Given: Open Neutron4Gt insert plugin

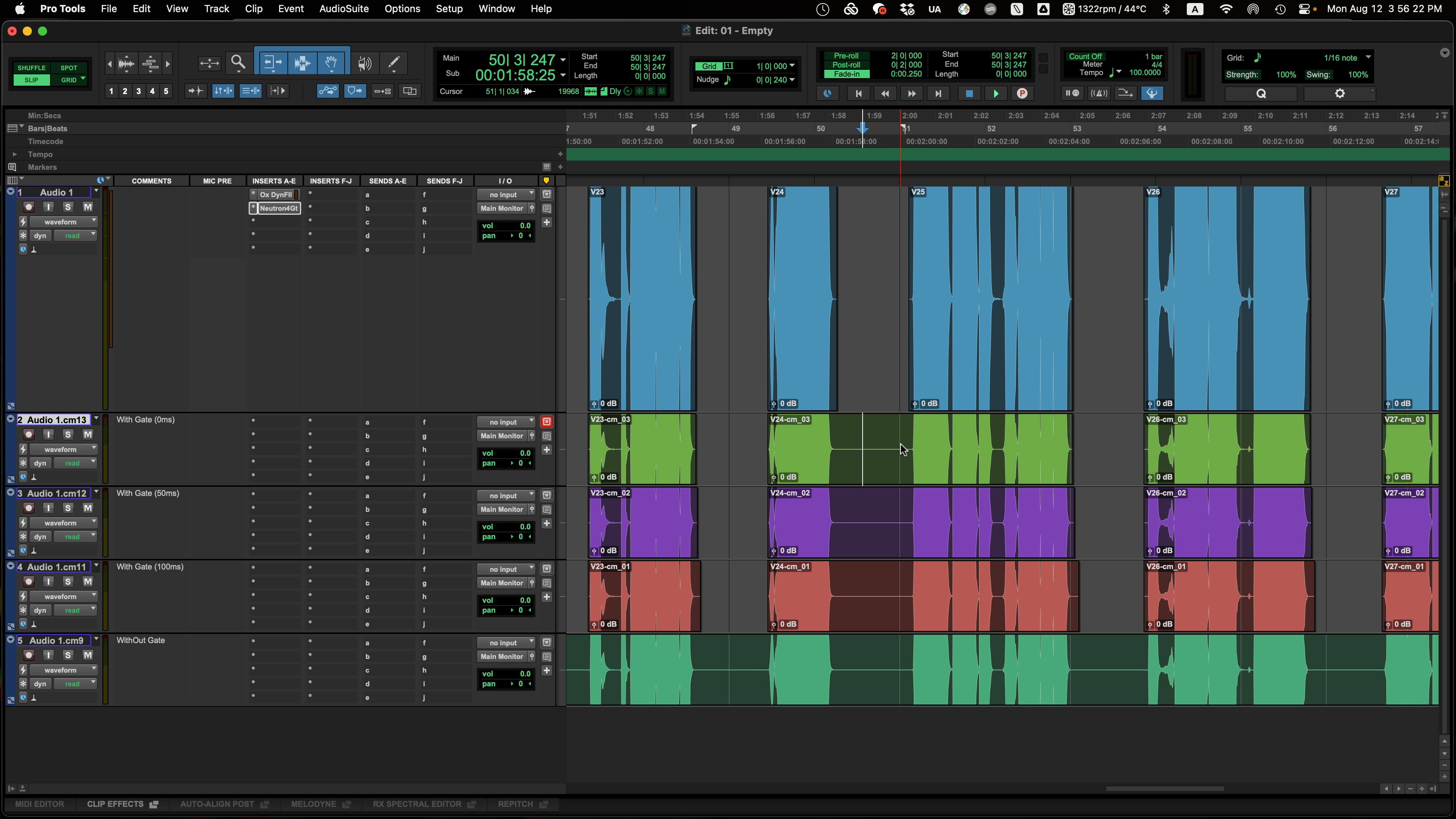Looking at the screenshot, I should [279, 208].
